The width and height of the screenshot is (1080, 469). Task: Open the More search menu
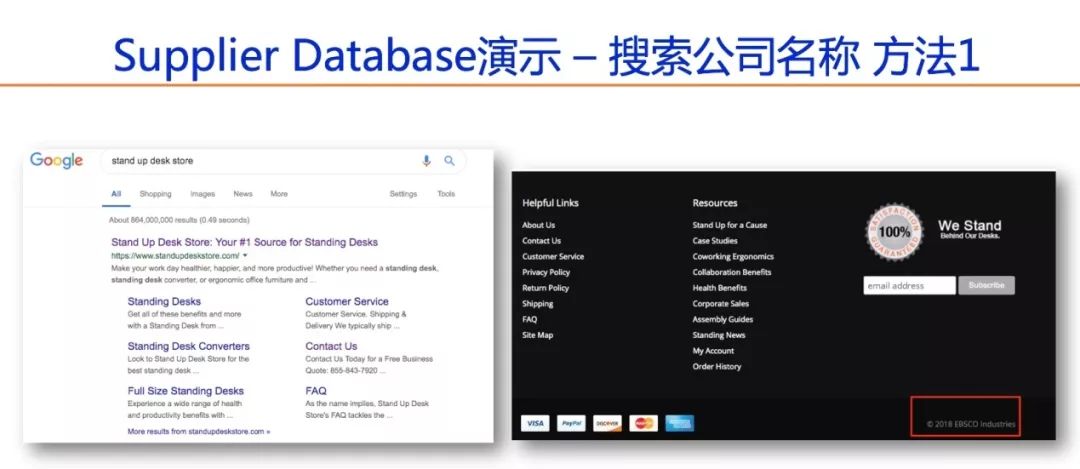pyautogui.click(x=279, y=194)
